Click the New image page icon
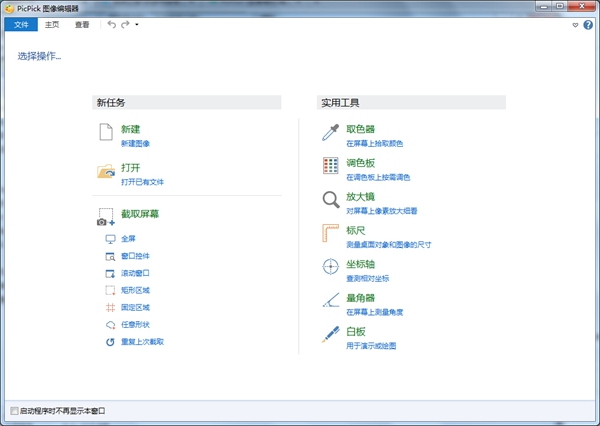Image resolution: width=600 pixels, height=426 pixels. pos(106,133)
